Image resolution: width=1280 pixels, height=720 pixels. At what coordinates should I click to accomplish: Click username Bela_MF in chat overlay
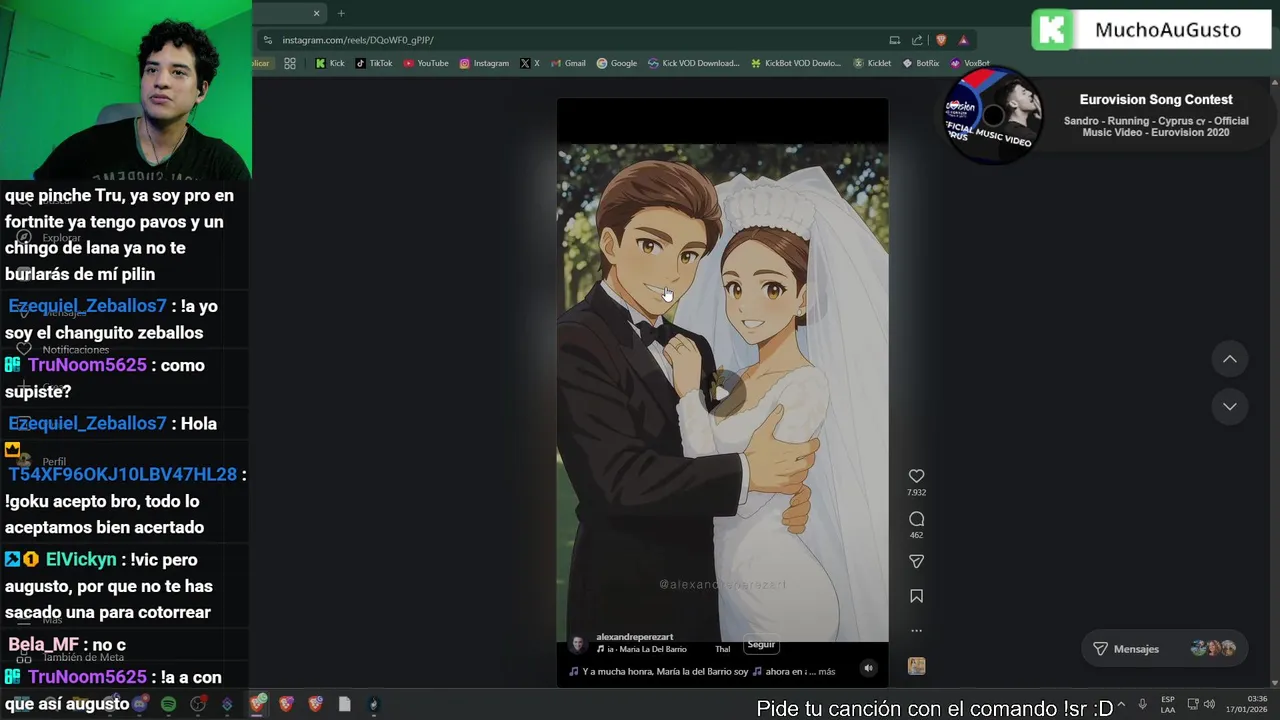[x=43, y=645]
